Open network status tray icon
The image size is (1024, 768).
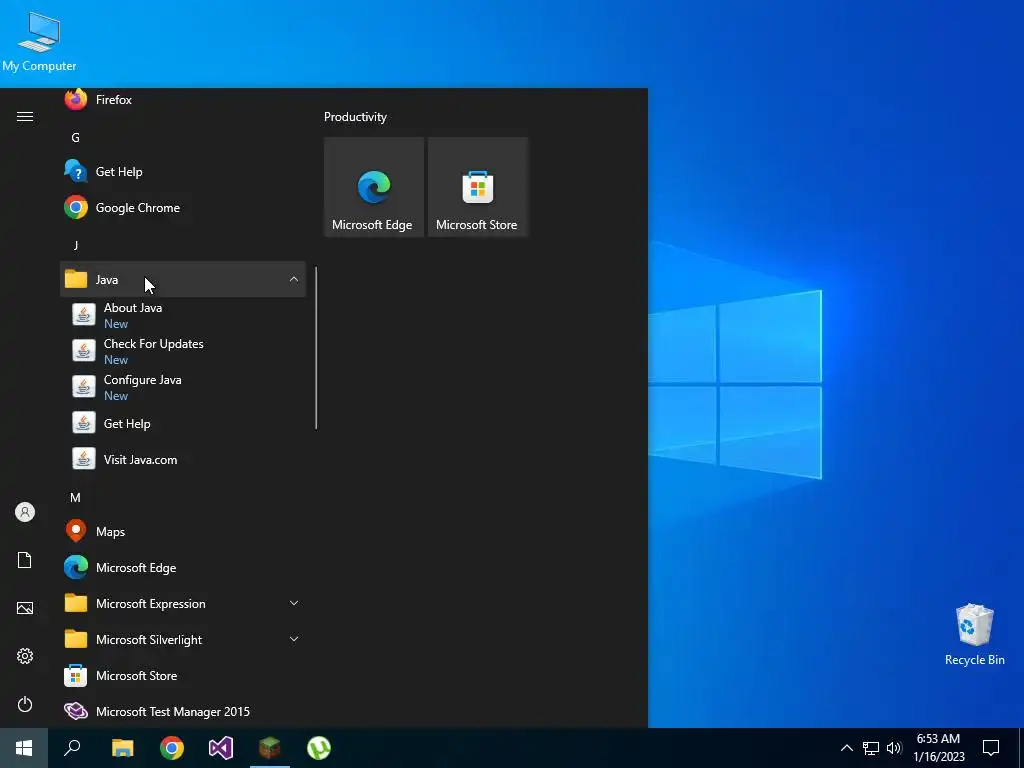[x=871, y=748]
